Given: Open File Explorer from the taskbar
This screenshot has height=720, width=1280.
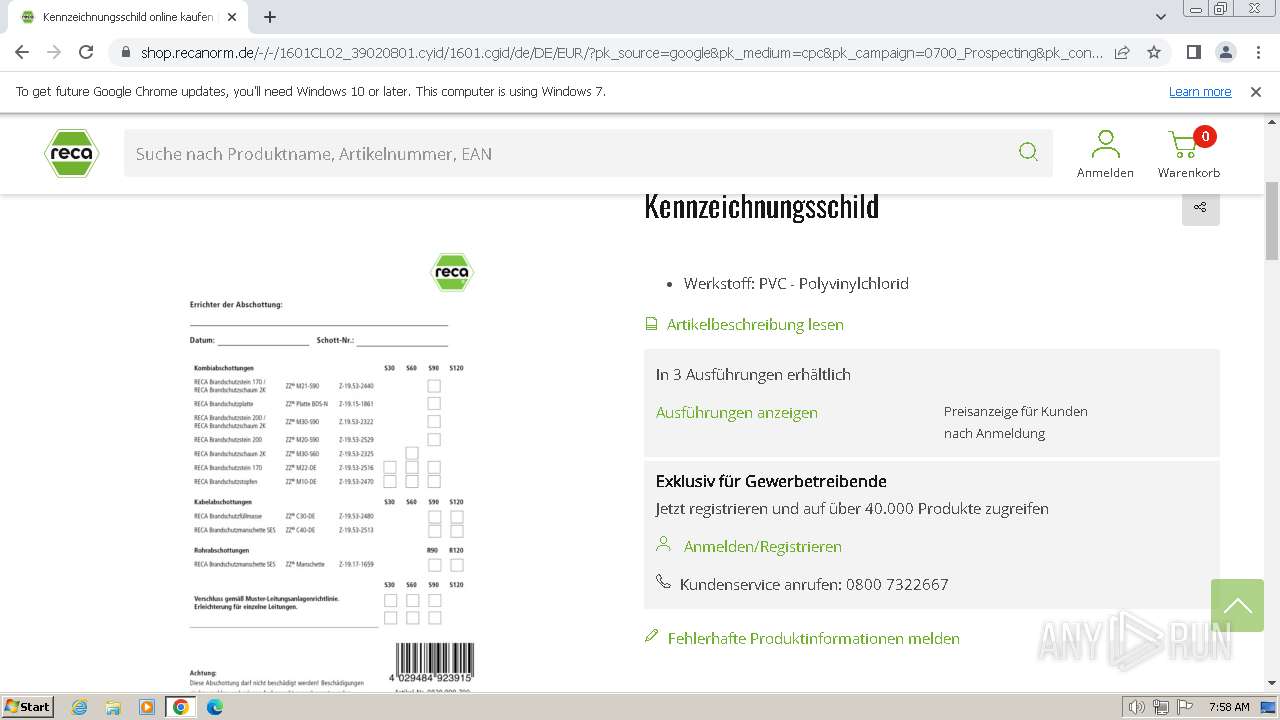Looking at the screenshot, I should point(113,707).
